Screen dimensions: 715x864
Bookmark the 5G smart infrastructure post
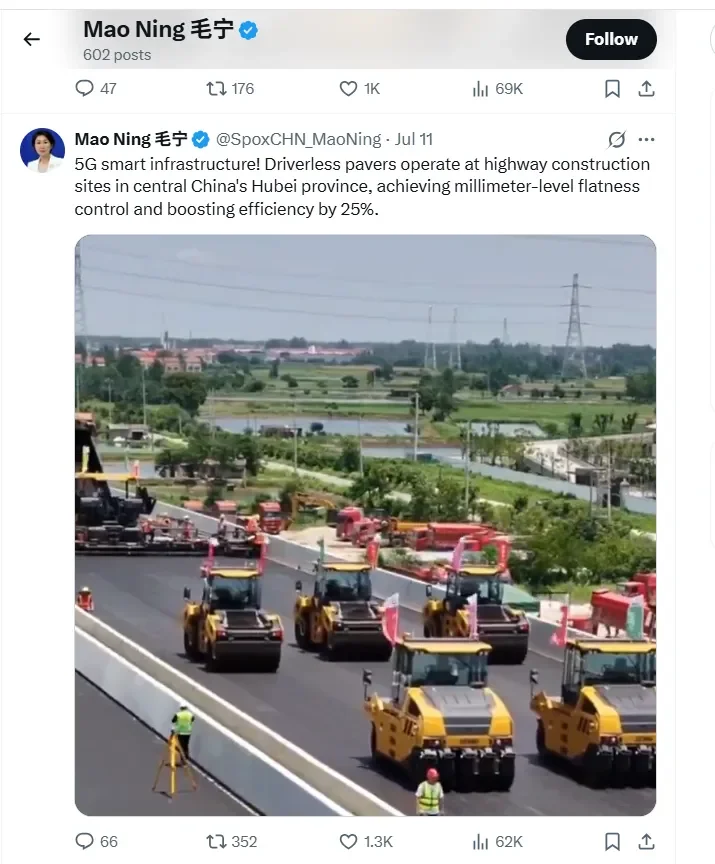click(x=612, y=841)
